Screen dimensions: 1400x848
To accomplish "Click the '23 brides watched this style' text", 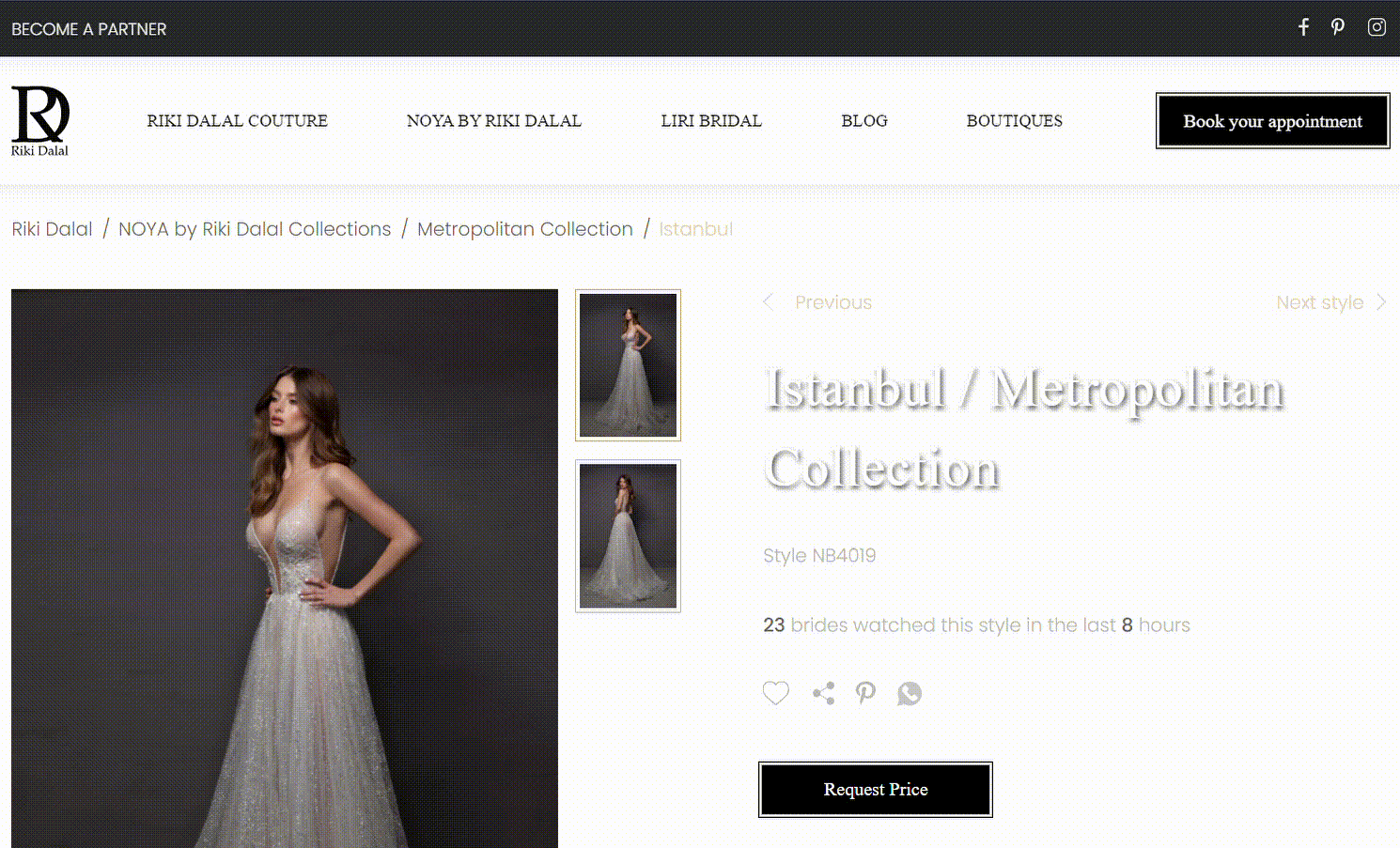I will pyautogui.click(x=976, y=625).
